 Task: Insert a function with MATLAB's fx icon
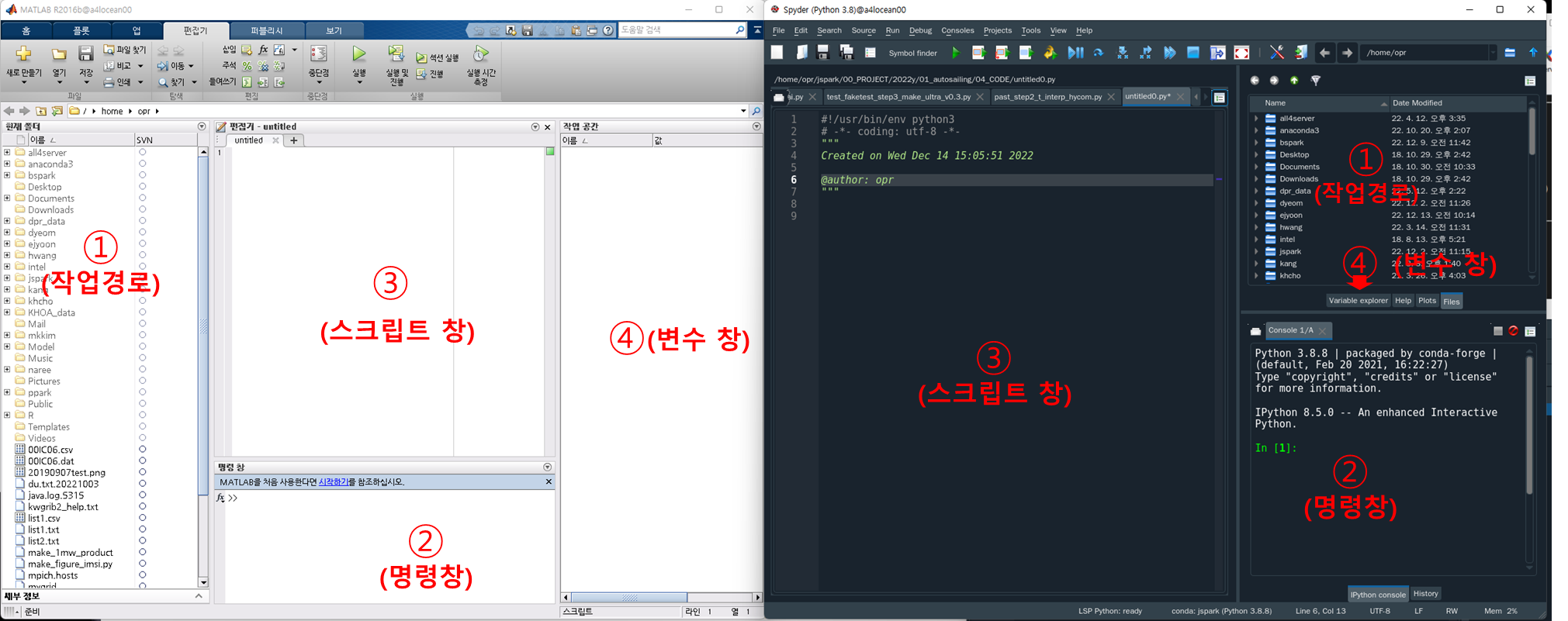[263, 50]
